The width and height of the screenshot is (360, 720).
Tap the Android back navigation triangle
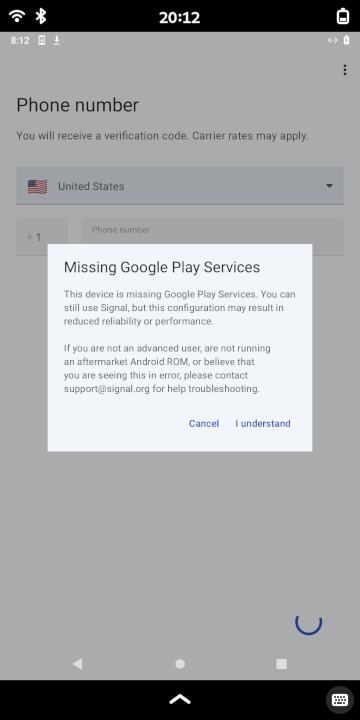tap(78, 664)
